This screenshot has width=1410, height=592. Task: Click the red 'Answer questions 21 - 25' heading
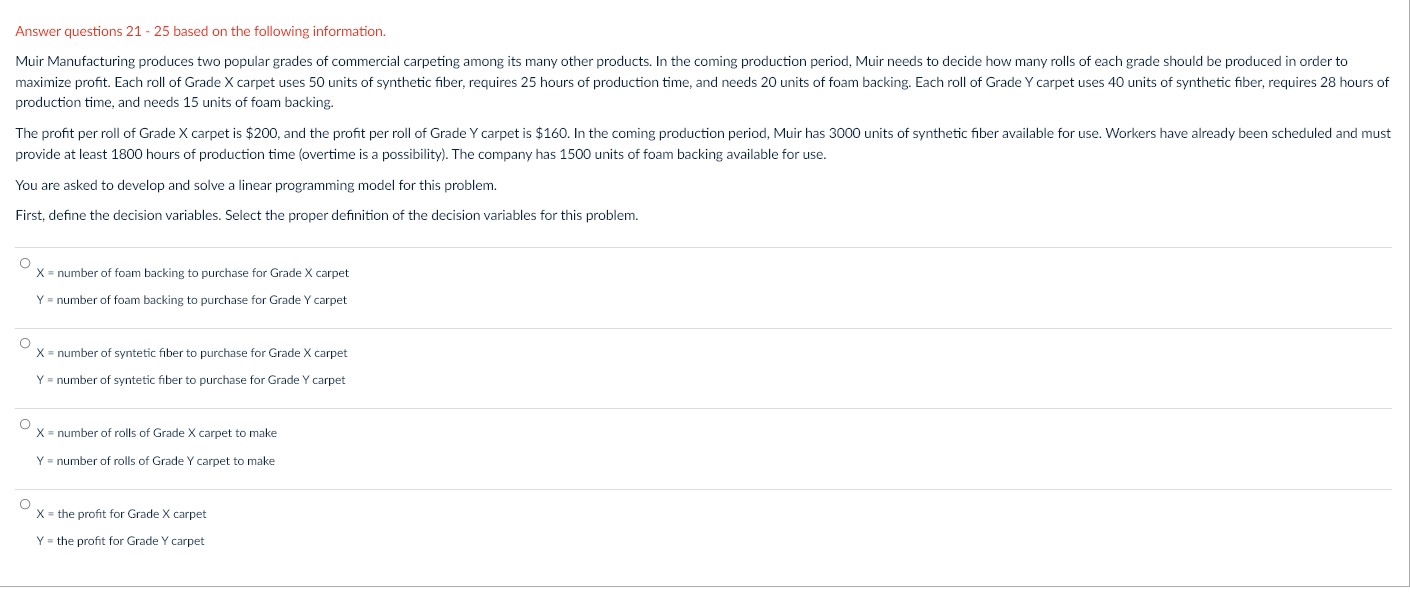pyautogui.click(x=200, y=32)
